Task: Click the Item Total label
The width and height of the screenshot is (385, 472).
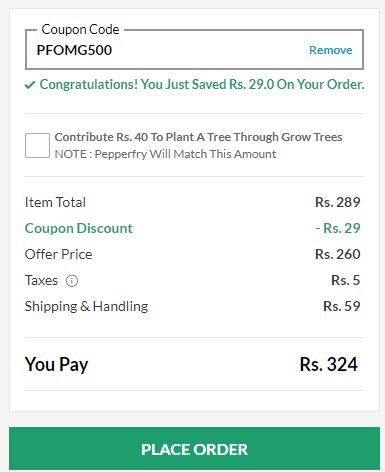Action: (x=55, y=202)
